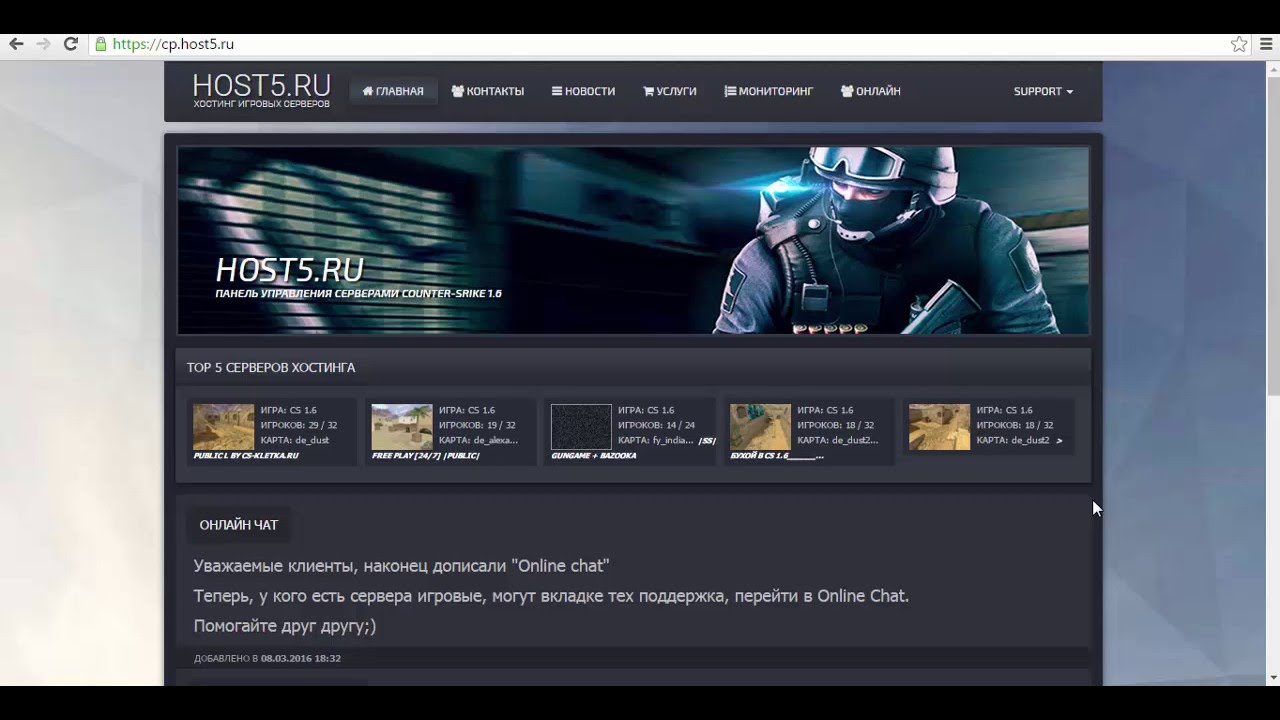Click the page vertical scrollbar thumb
Image resolution: width=1280 pixels, height=720 pixels.
pyautogui.click(x=1273, y=234)
